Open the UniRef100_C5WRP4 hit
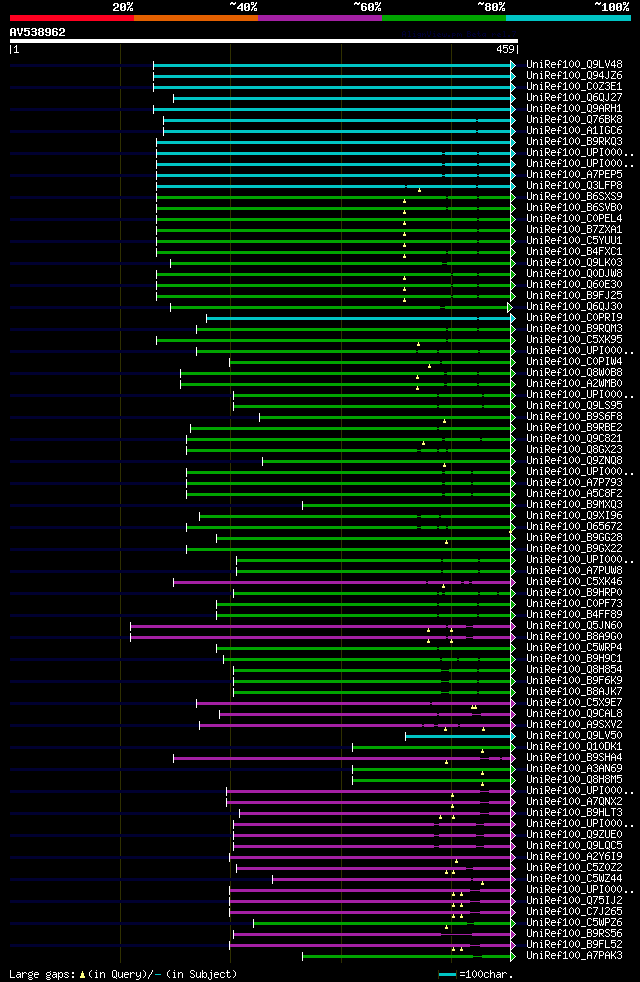 pyautogui.click(x=574, y=648)
